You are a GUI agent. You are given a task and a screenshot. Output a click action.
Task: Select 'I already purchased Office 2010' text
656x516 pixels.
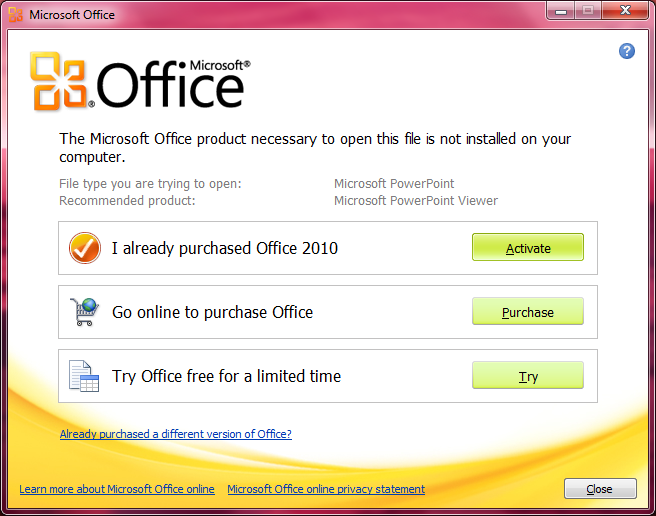point(225,248)
